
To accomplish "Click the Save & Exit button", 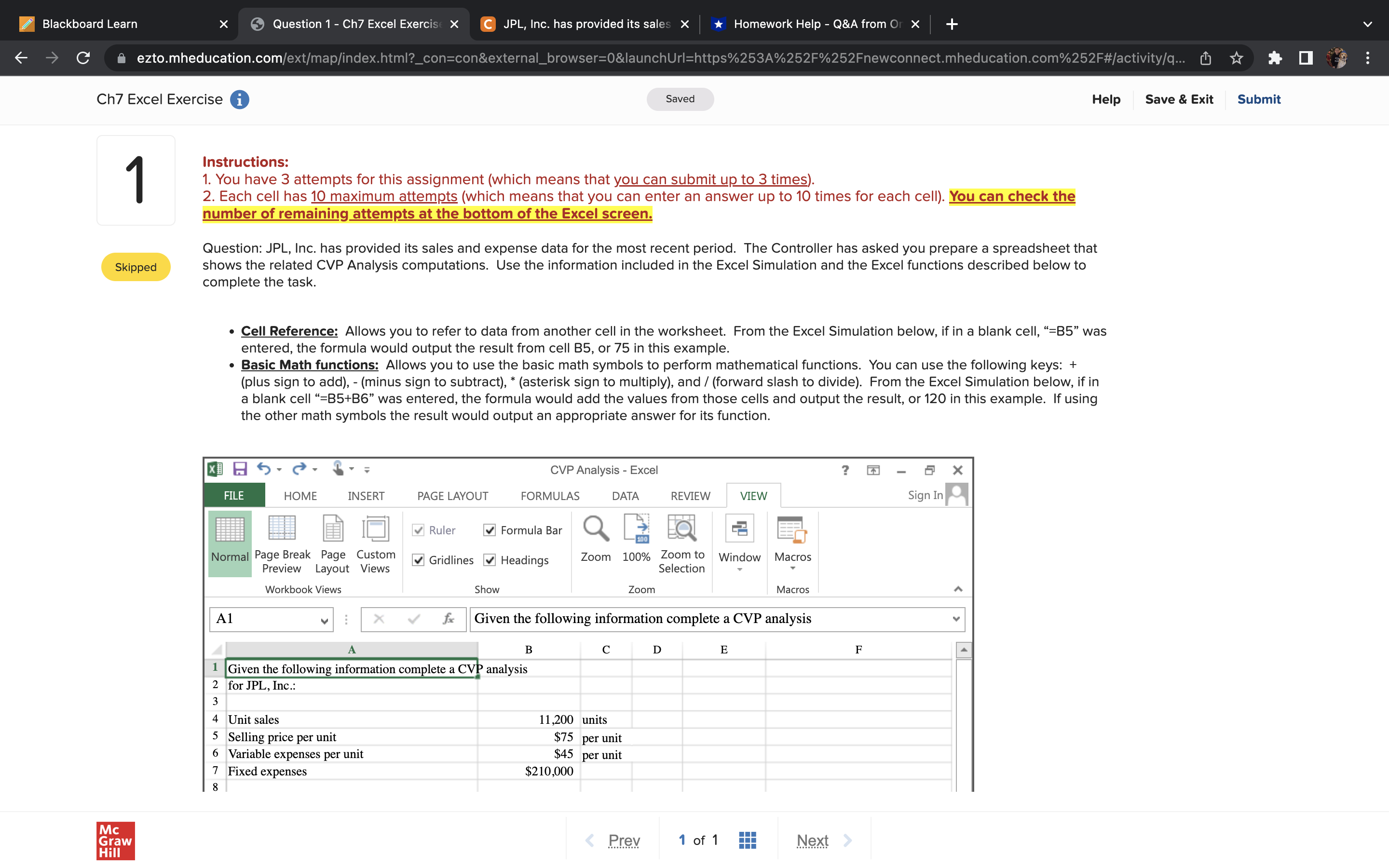I will pos(1178,99).
